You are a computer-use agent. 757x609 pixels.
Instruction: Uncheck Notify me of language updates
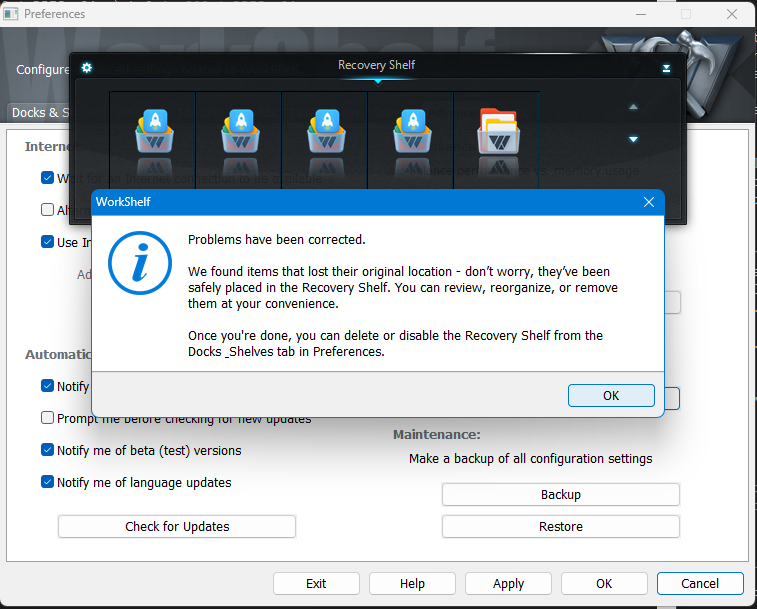[48, 482]
